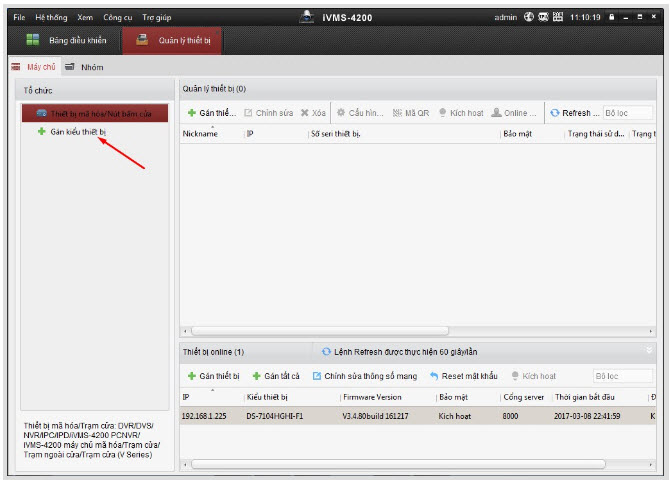Open the Công cụ menu

117,18
